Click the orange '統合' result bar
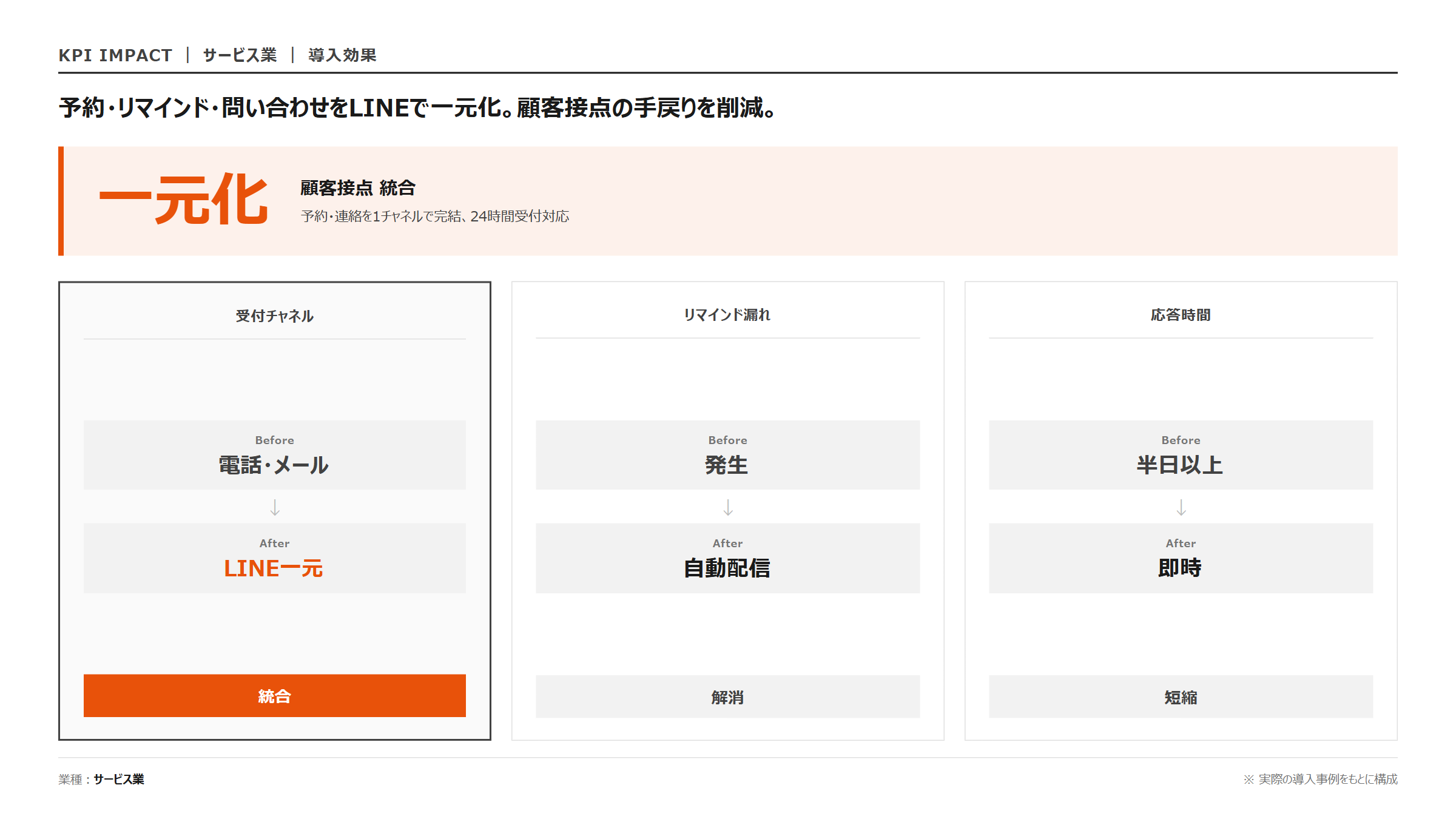 click(275, 696)
